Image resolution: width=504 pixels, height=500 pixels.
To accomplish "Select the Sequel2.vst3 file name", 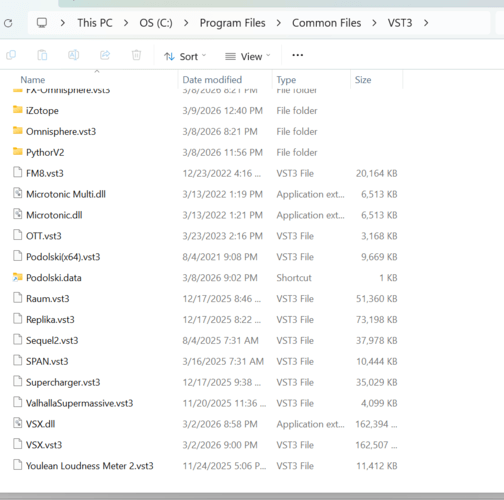I will pyautogui.click(x=52, y=340).
